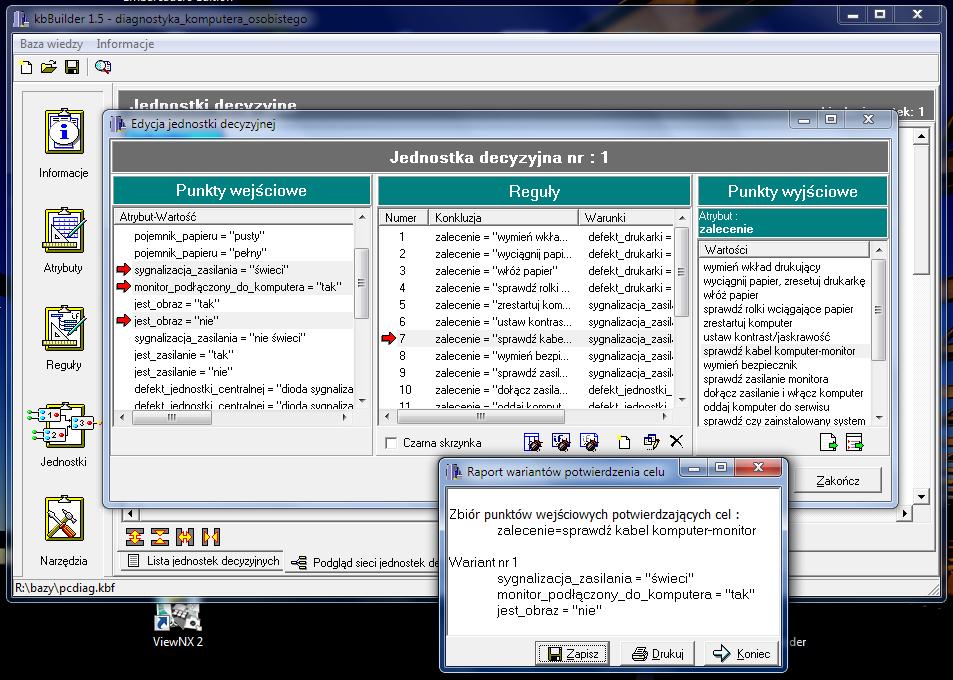
Task: Click the Zakończ button
Action: (x=838, y=481)
